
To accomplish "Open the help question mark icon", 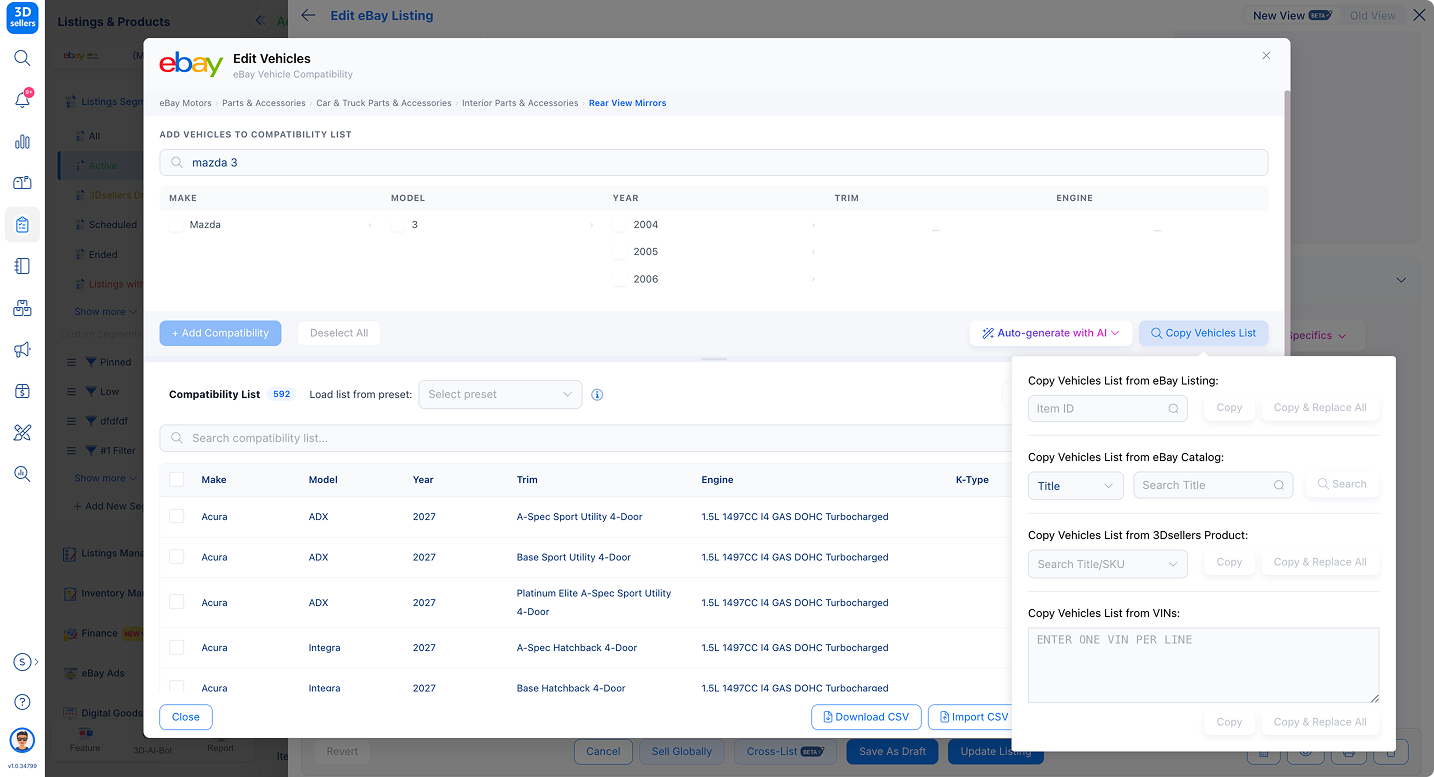I will click(x=22, y=702).
